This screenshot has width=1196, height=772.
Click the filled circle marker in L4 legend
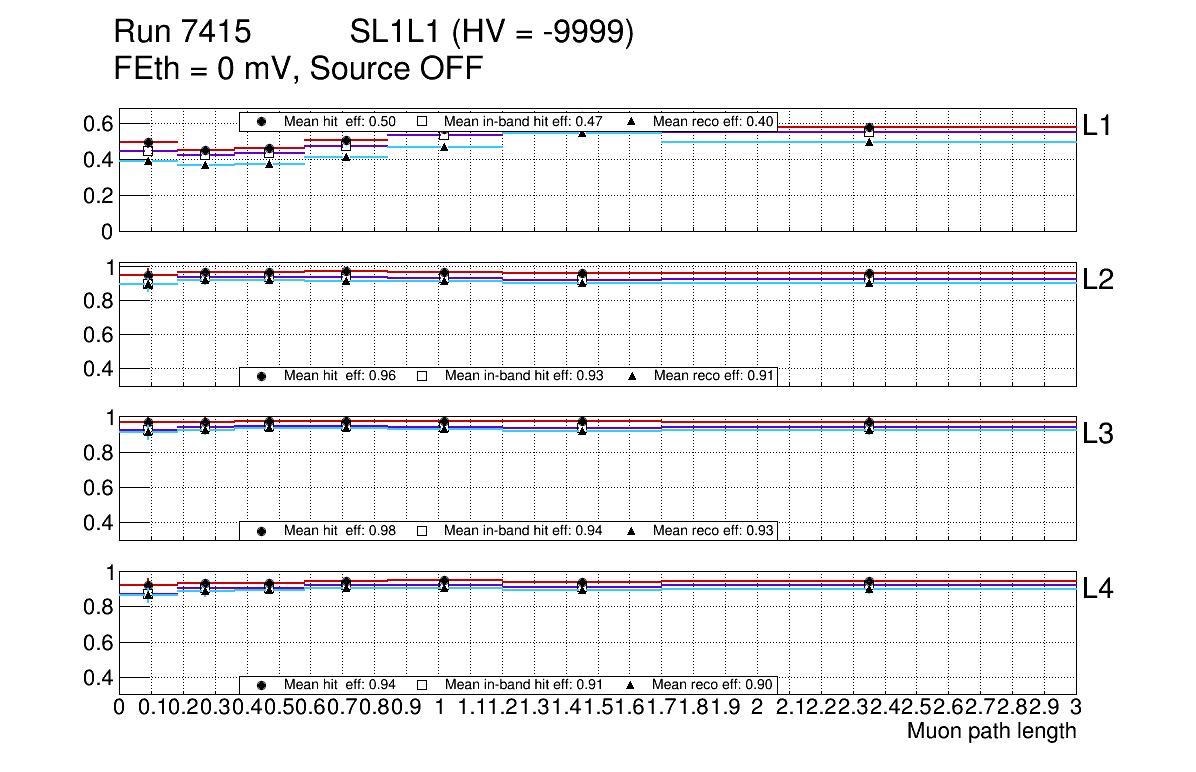click(262, 685)
